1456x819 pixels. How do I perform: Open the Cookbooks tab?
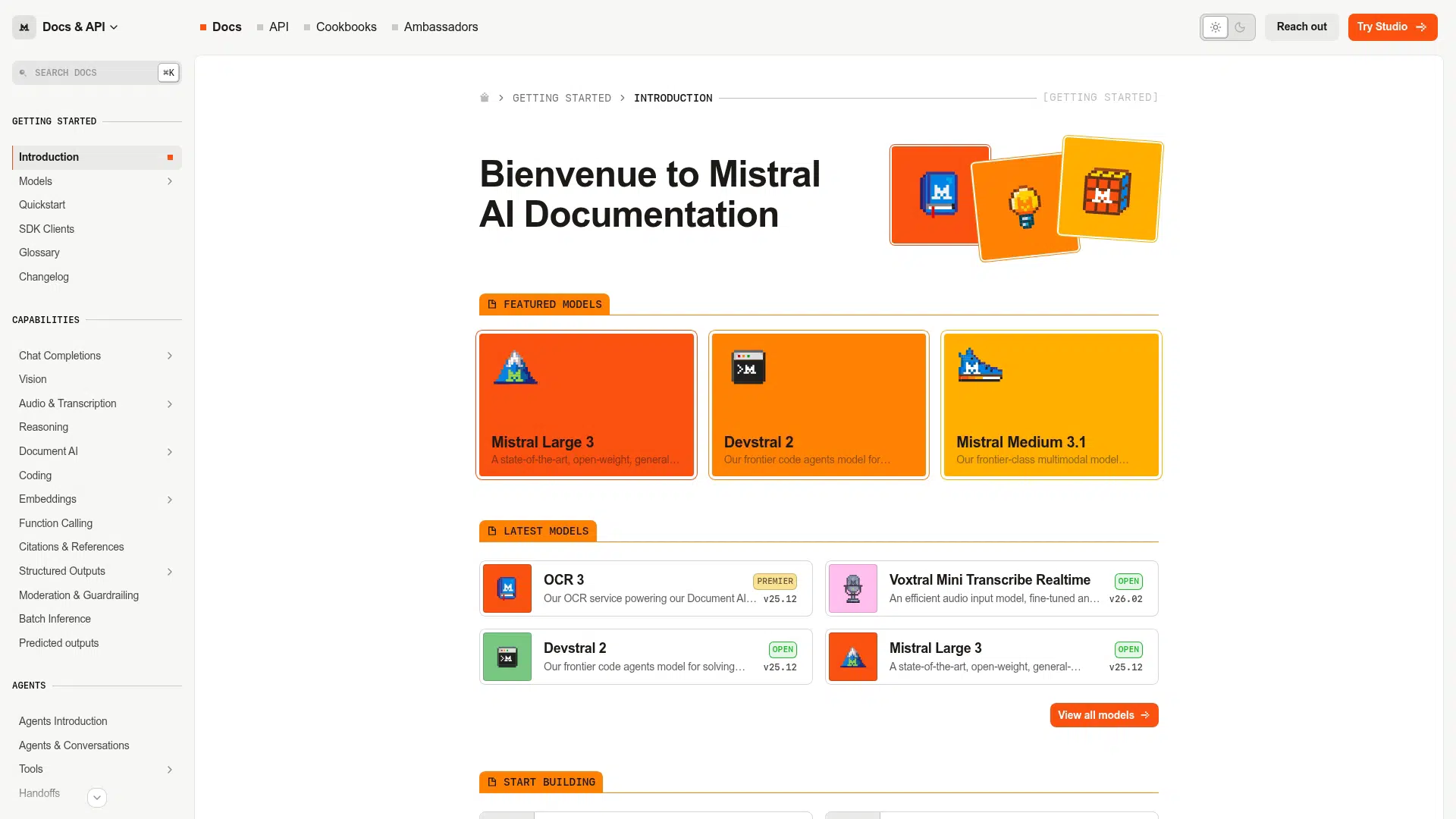(346, 27)
